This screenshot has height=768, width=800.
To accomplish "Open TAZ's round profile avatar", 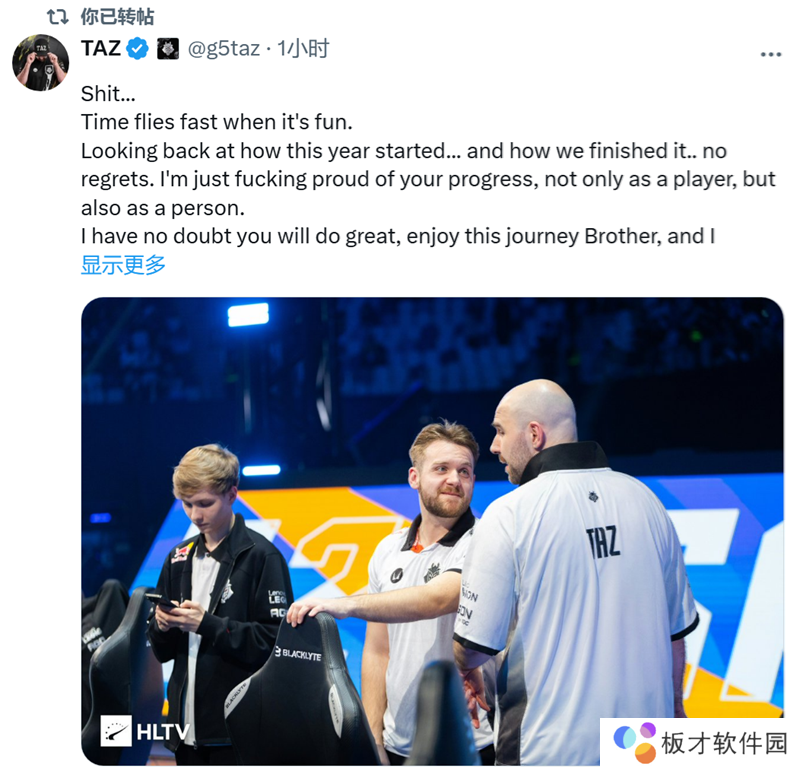I will coord(41,63).
